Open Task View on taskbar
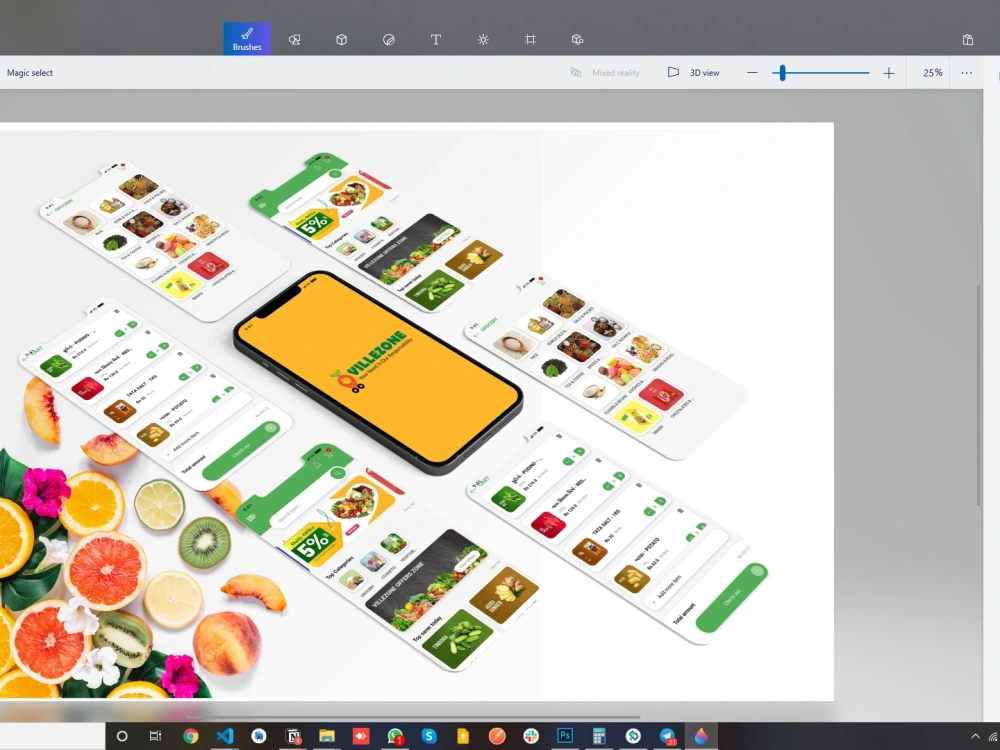This screenshot has height=750, width=1000. 155,736
